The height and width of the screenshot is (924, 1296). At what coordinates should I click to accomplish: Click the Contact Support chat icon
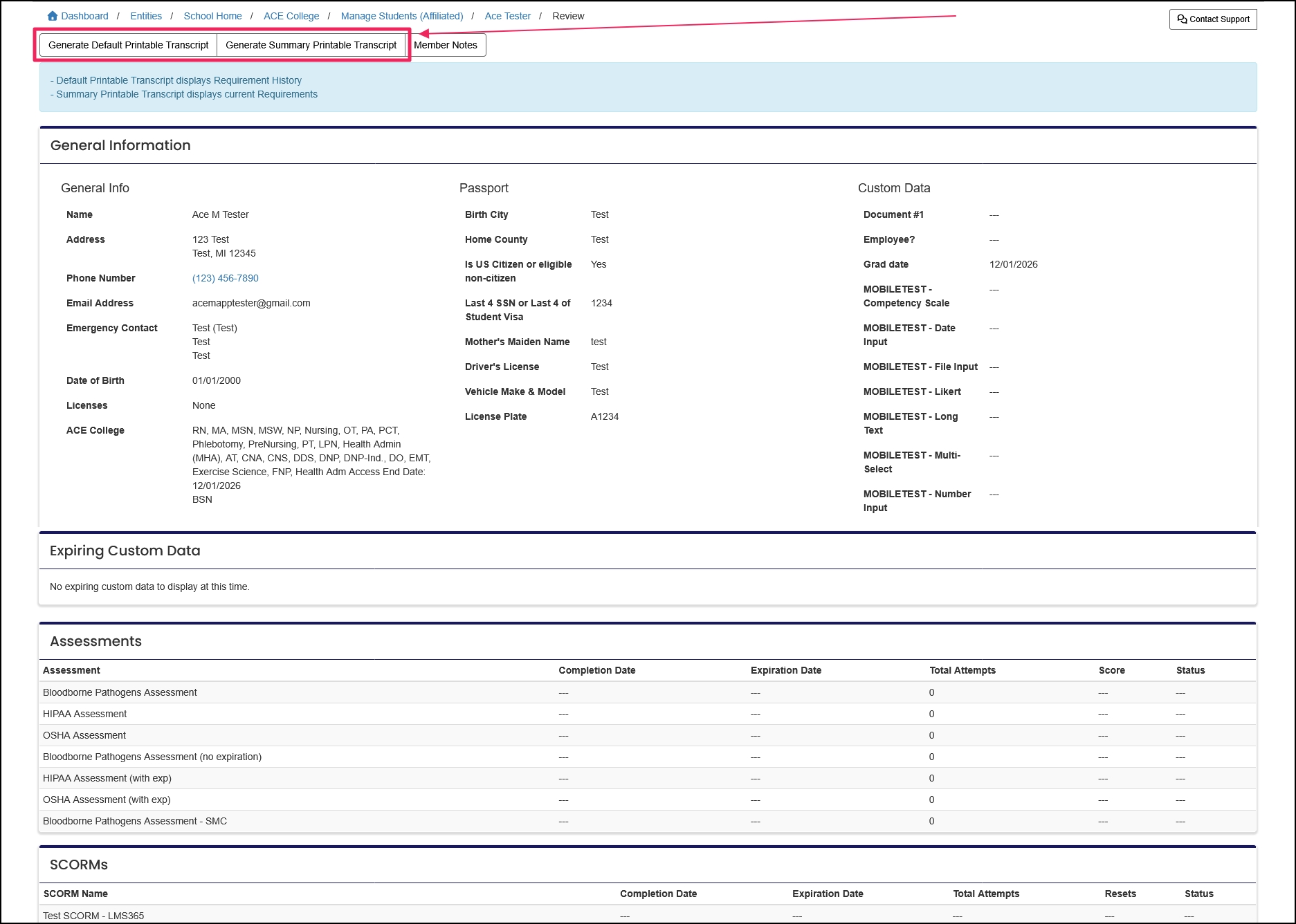[x=1182, y=19]
